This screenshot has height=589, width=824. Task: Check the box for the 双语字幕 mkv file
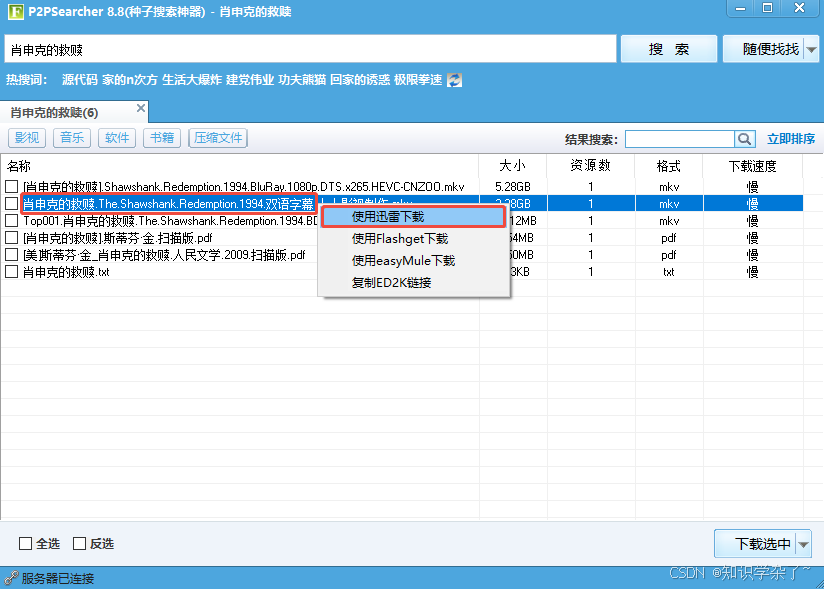(12, 203)
